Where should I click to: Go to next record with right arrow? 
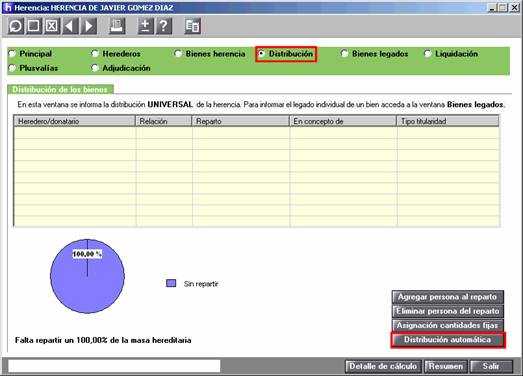pyautogui.click(x=88, y=26)
